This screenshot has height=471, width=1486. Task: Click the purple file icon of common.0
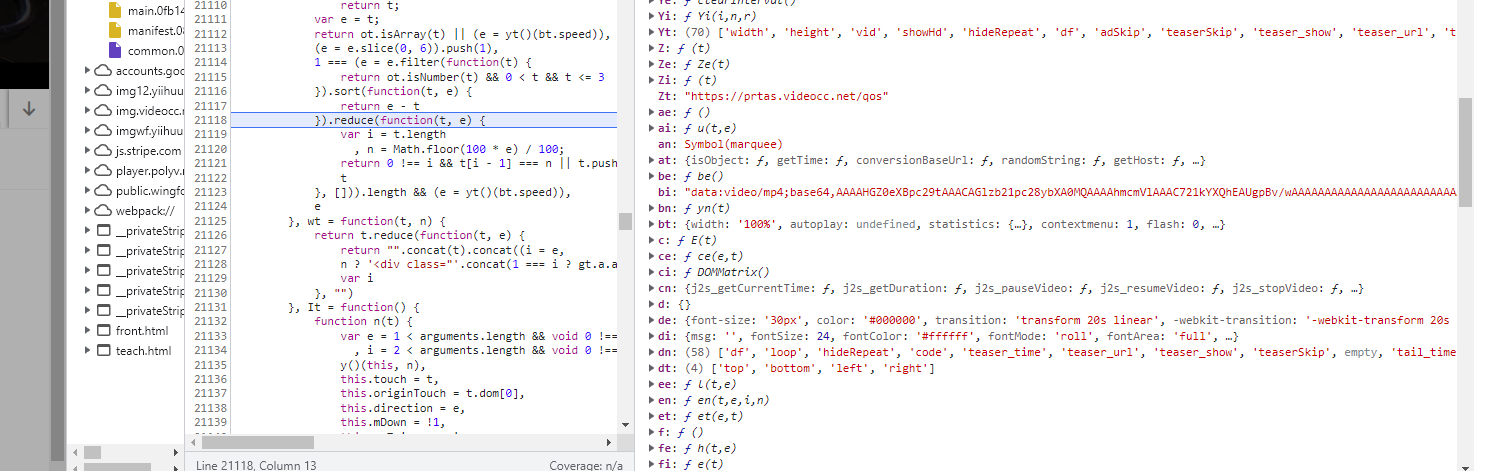115,51
